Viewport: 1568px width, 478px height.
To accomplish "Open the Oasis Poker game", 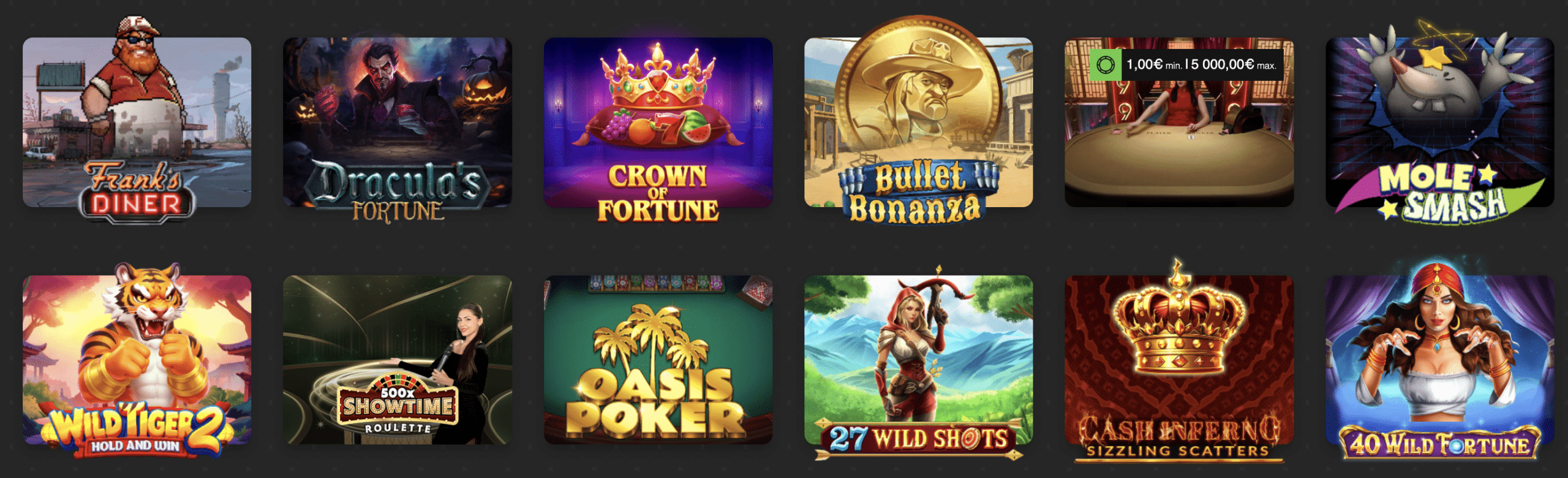I will coord(658,360).
